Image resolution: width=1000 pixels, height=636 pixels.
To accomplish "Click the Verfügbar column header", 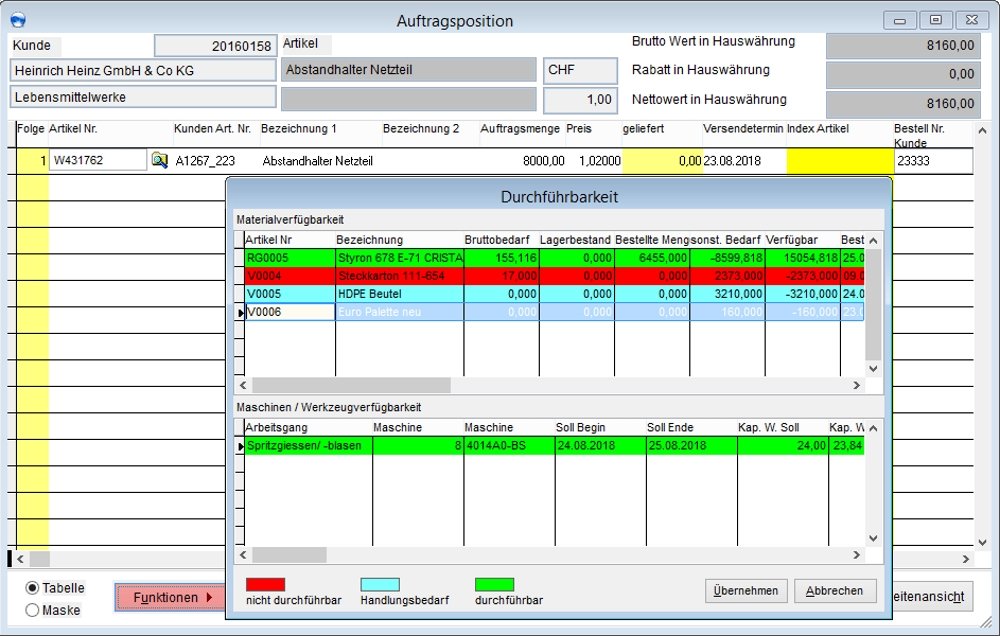I will click(802, 240).
